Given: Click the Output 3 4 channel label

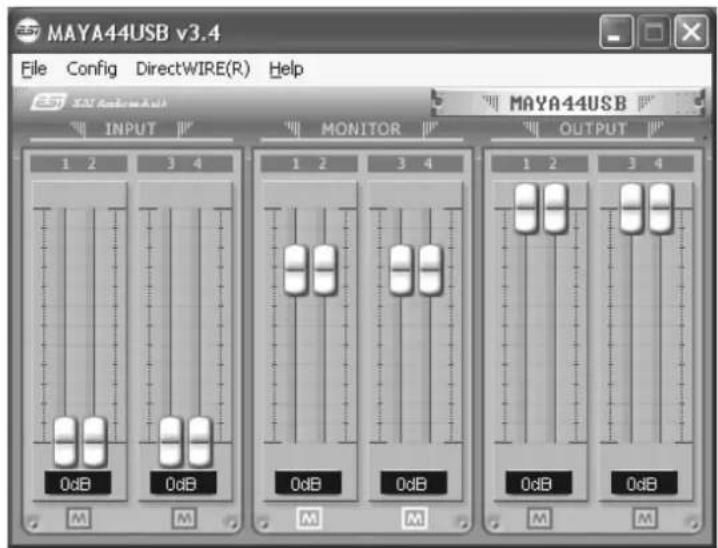Looking at the screenshot, I should click(x=646, y=163).
